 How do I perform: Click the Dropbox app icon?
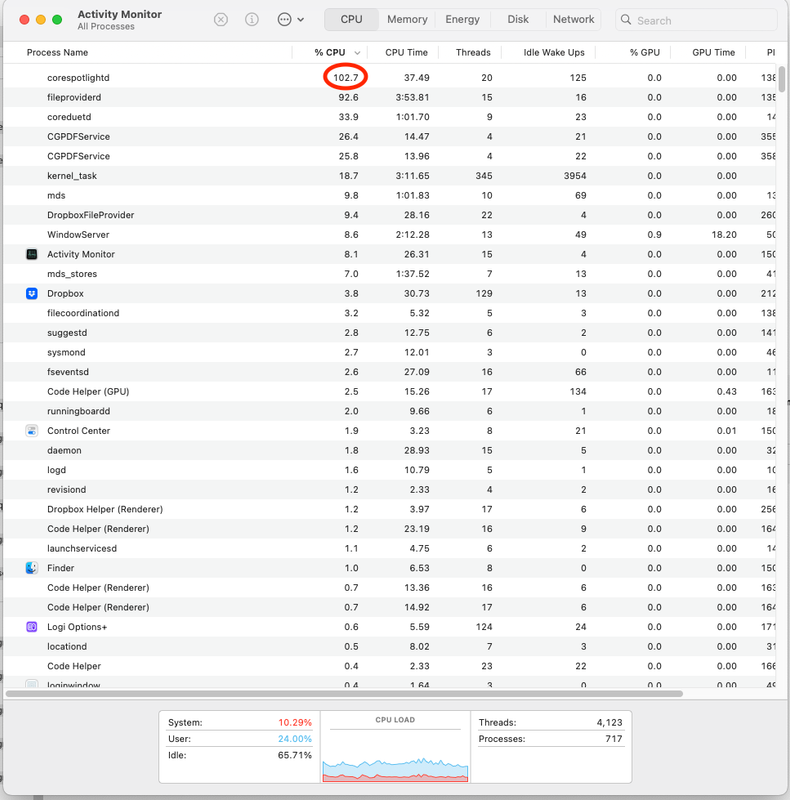click(32, 293)
